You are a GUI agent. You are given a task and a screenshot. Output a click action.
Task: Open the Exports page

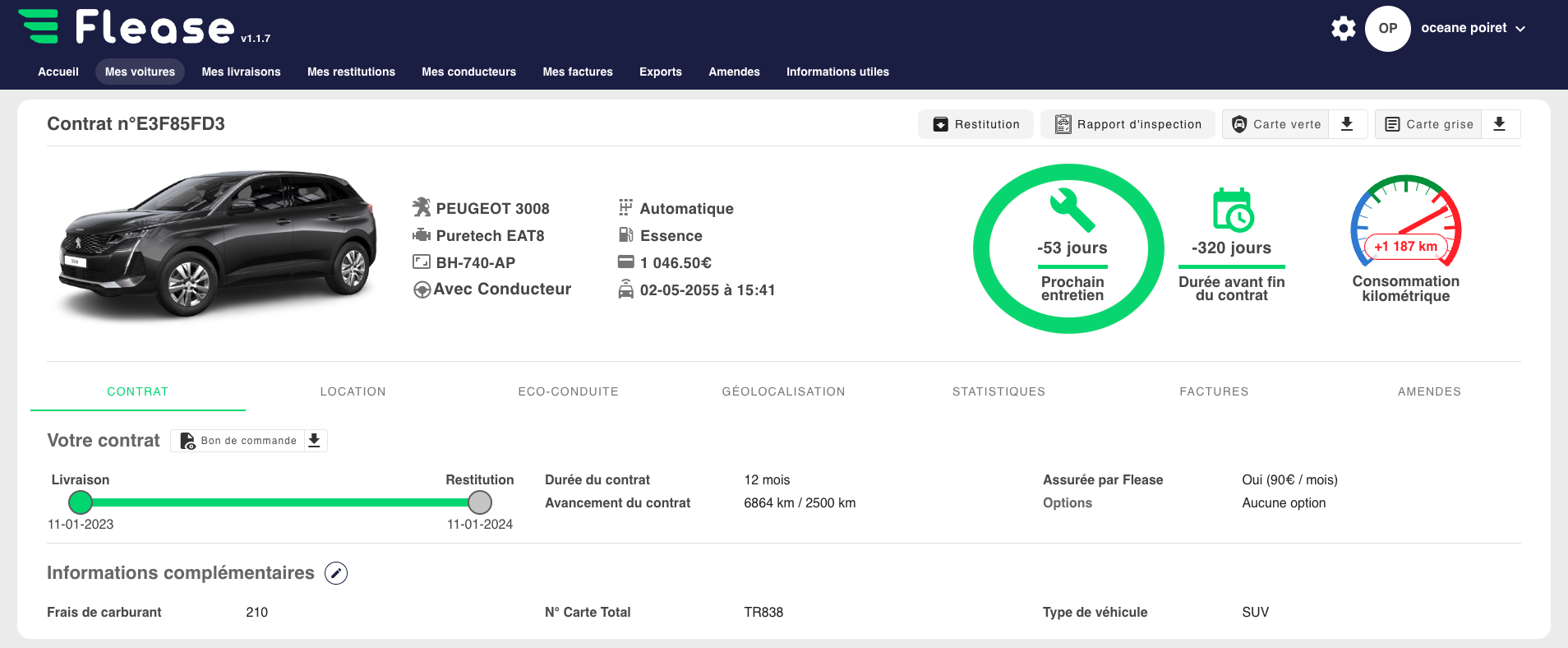click(661, 72)
